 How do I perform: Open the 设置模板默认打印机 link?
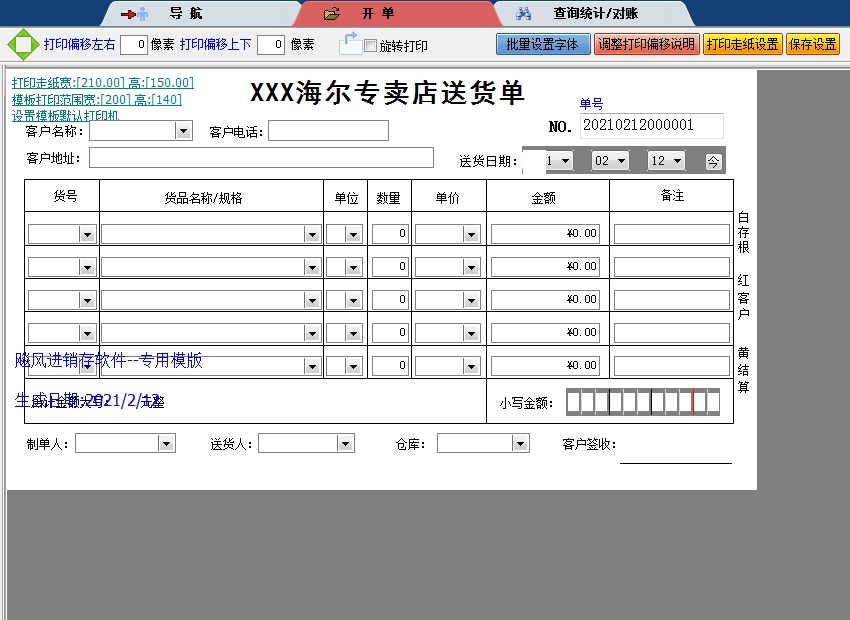tap(65, 115)
